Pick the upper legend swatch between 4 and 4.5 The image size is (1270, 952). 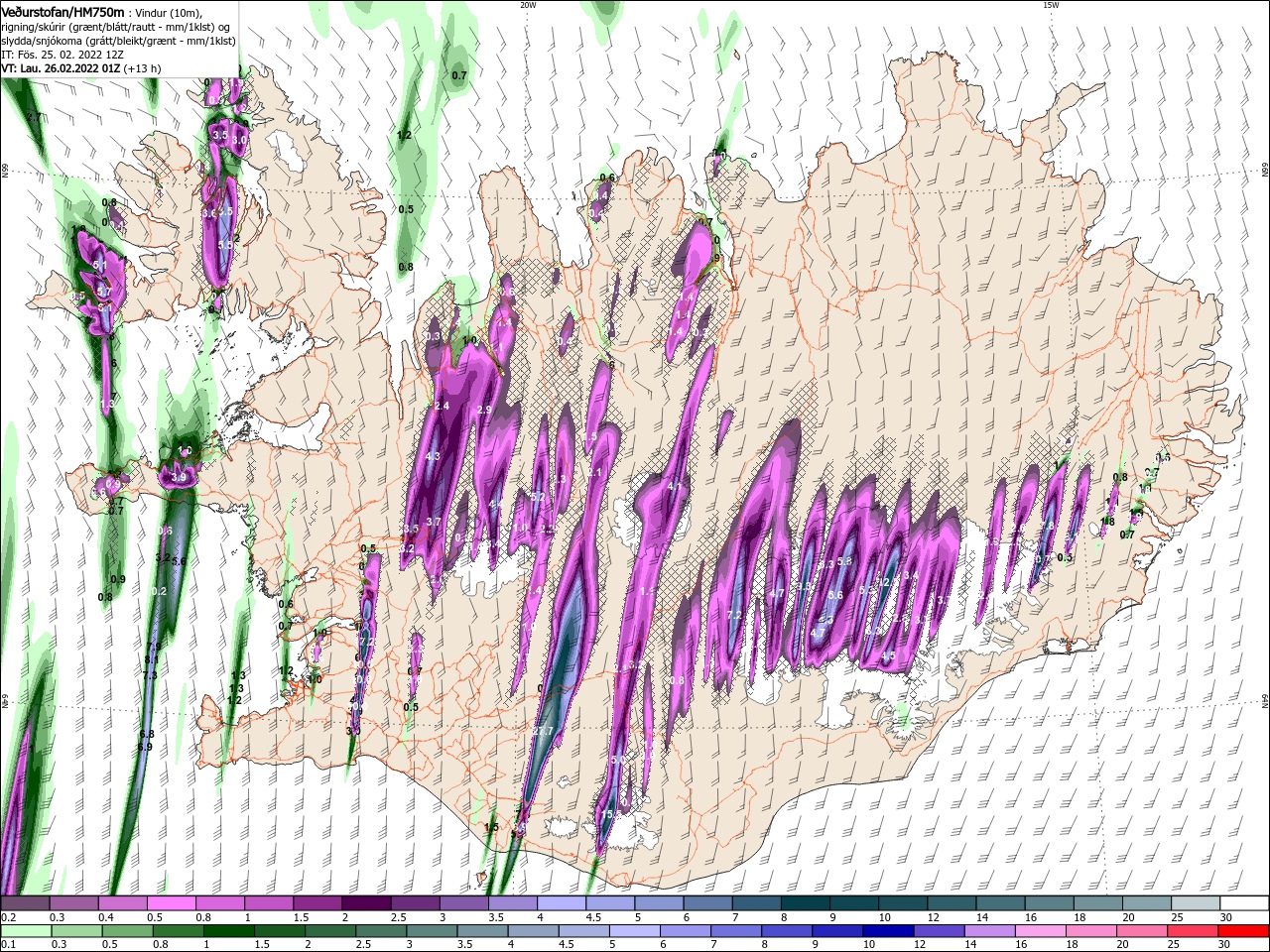click(561, 903)
